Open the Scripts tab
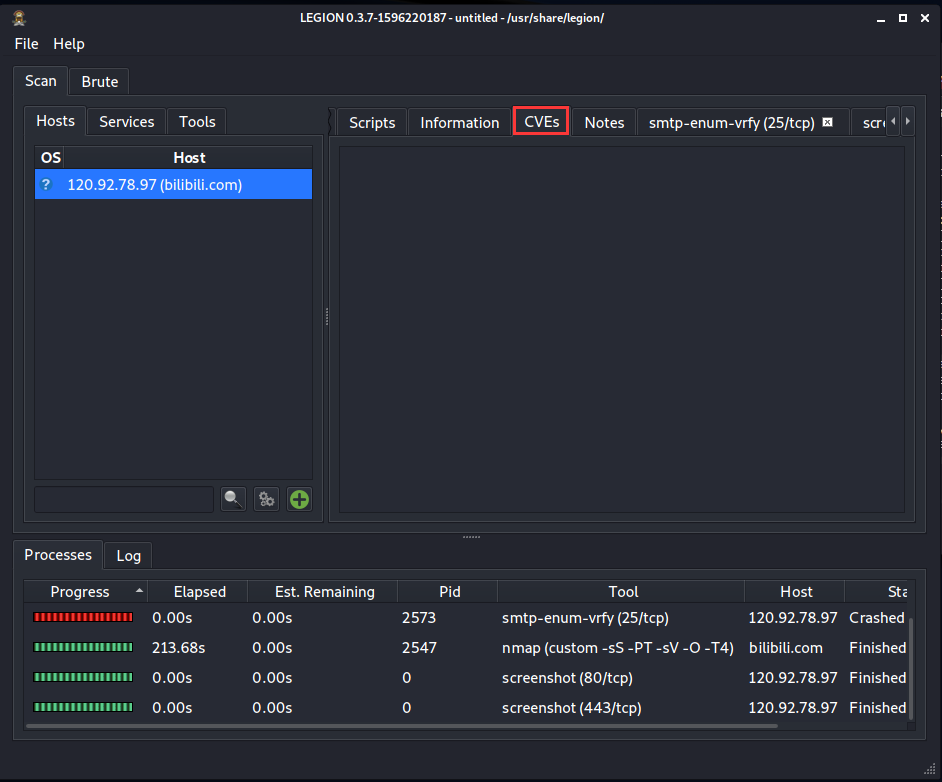The width and height of the screenshot is (942, 782). coord(372,123)
